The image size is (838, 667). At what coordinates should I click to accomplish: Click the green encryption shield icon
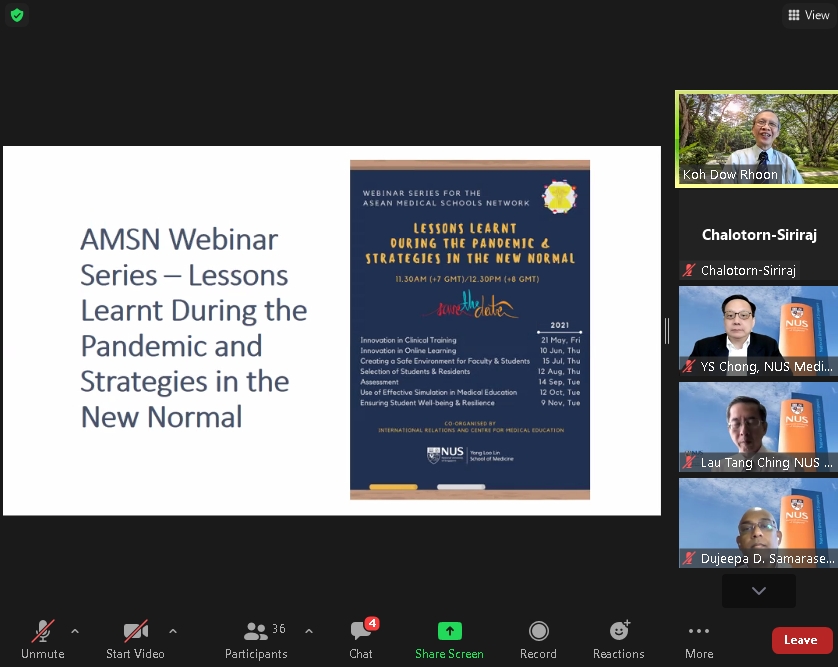click(x=17, y=15)
